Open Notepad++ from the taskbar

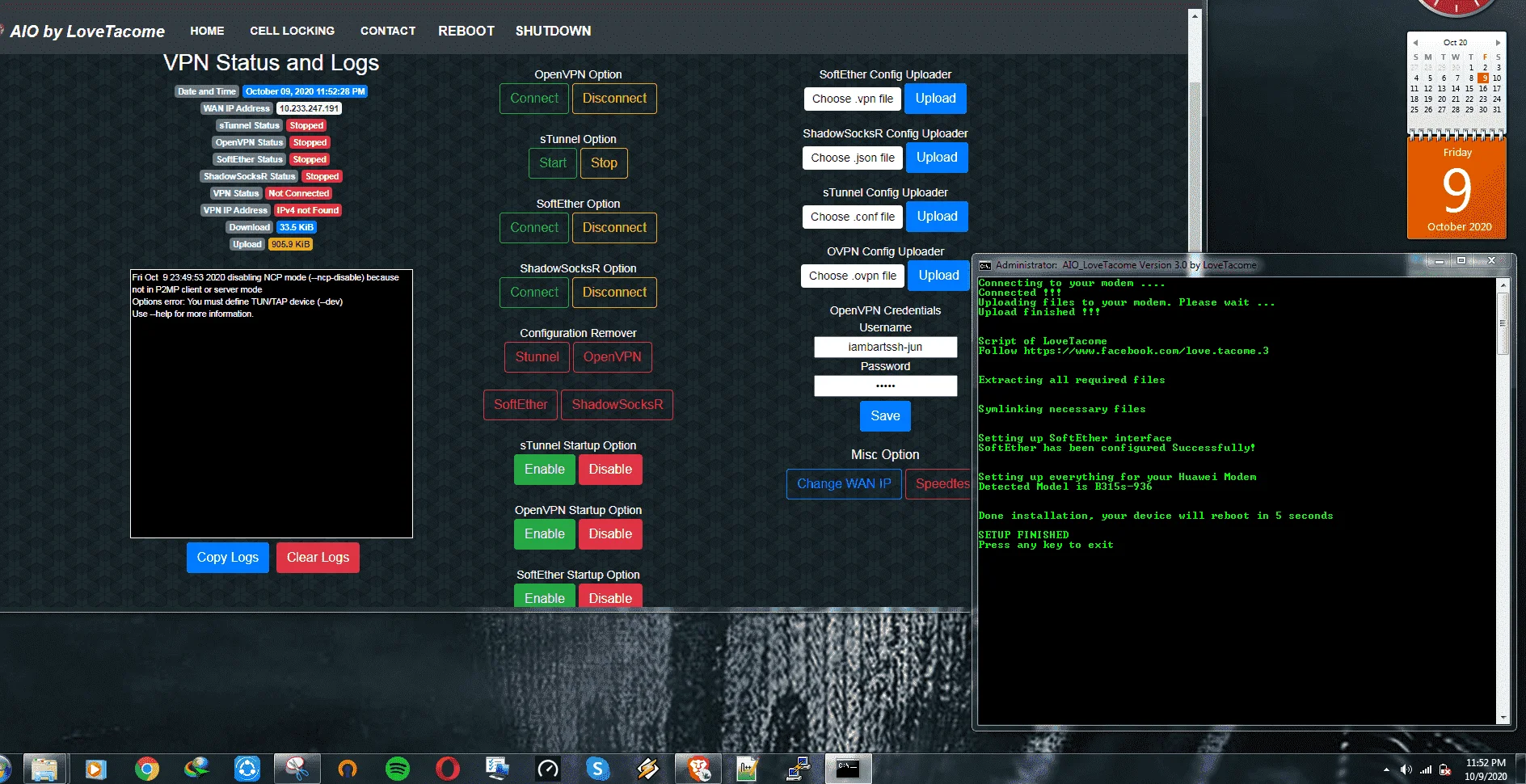coord(748,769)
